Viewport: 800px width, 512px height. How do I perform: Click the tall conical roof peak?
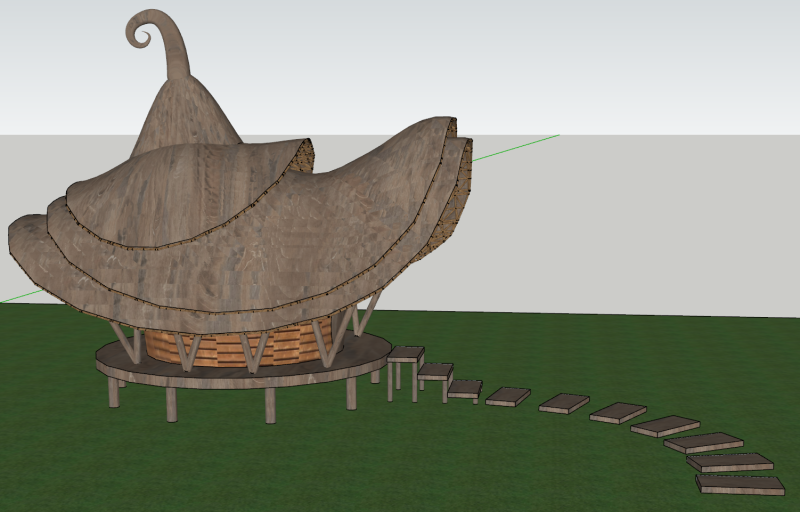[187, 110]
